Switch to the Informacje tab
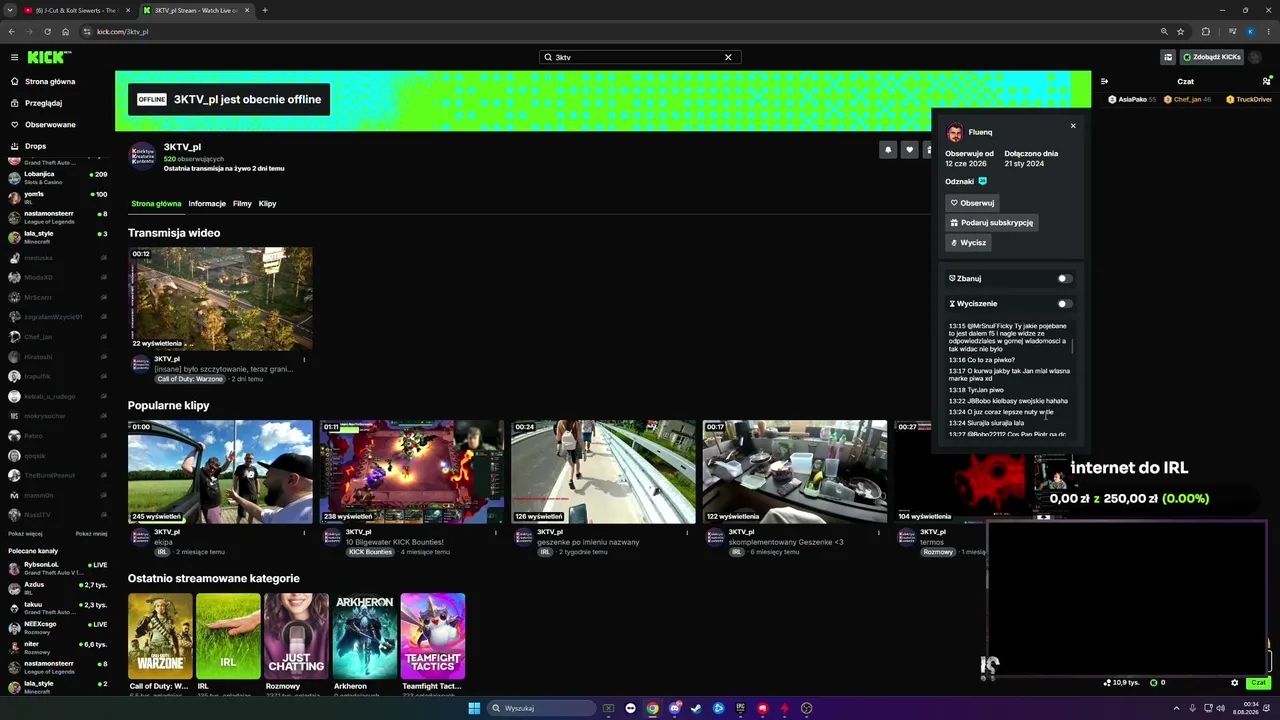Image resolution: width=1280 pixels, height=720 pixels. (207, 204)
